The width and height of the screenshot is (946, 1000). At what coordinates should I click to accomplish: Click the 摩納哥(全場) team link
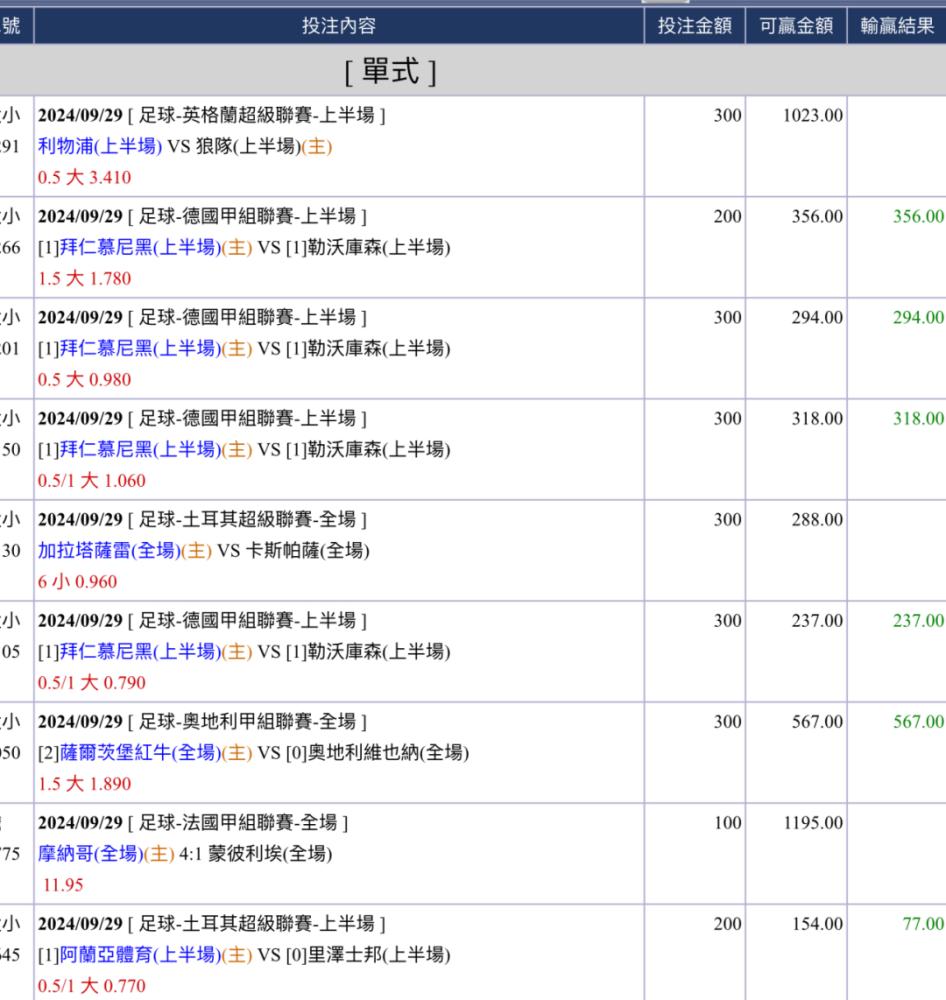point(91,853)
